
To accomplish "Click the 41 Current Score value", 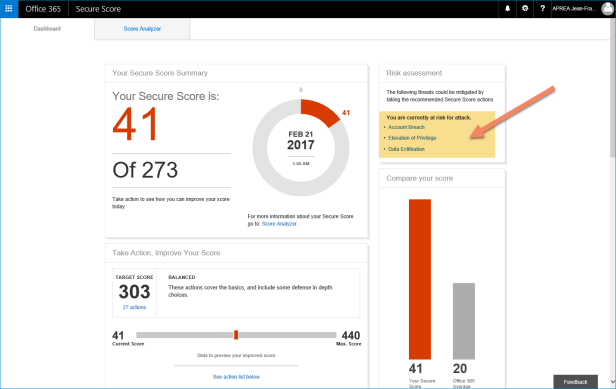I will pyautogui.click(x=118, y=335).
